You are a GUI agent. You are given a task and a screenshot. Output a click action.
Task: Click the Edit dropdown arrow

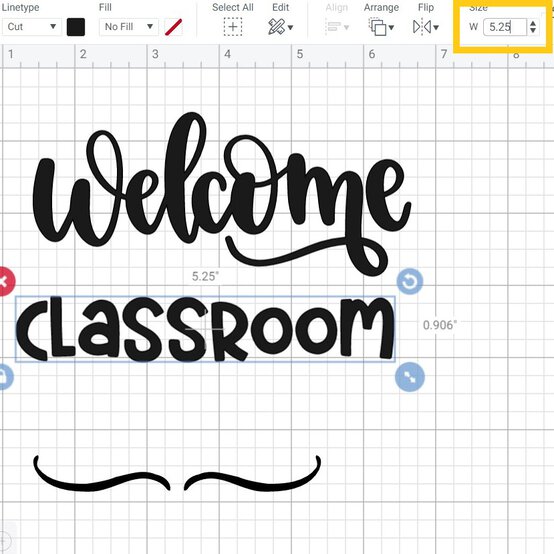(290, 28)
